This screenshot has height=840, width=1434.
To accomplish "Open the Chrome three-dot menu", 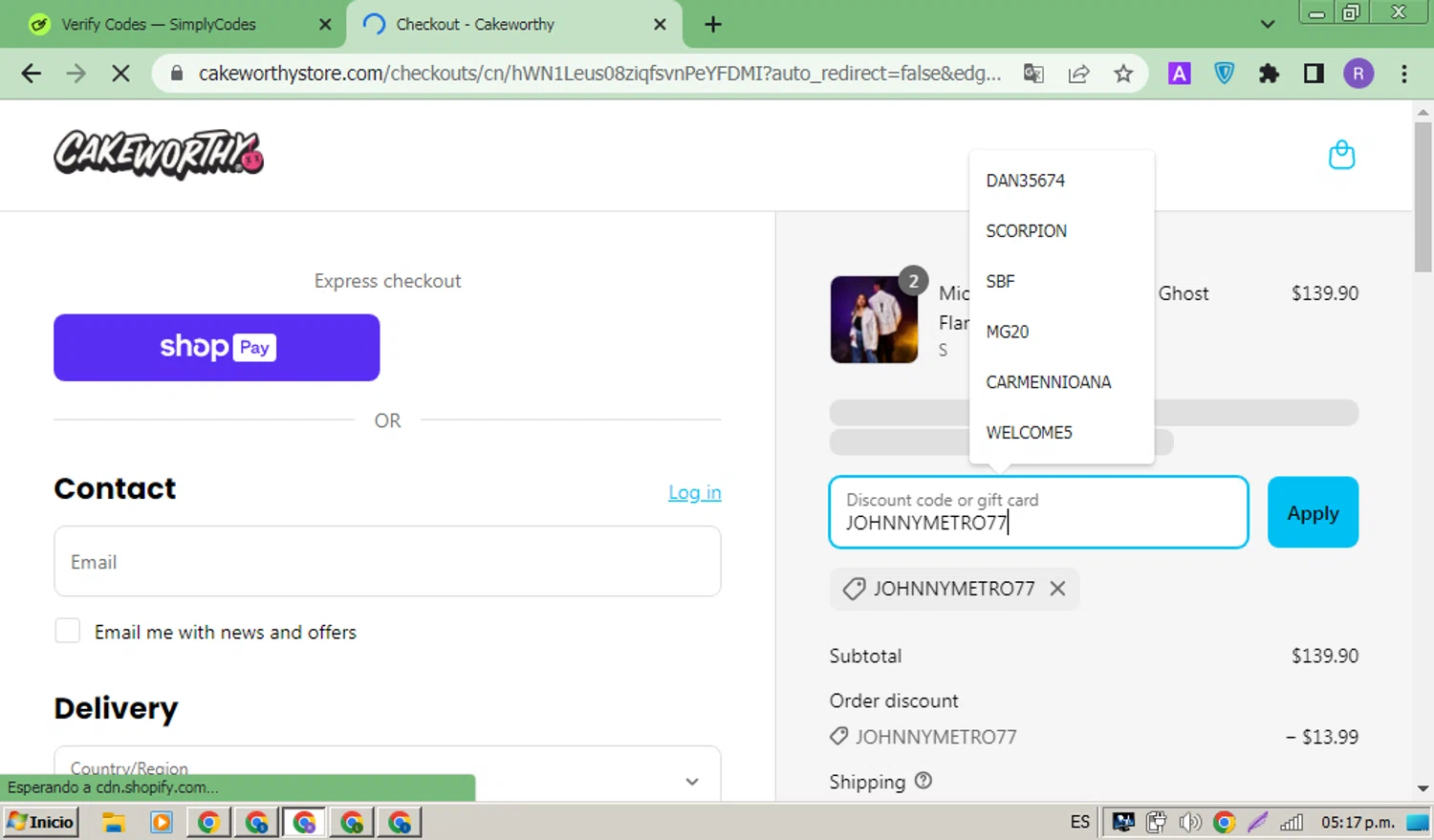I will point(1403,74).
